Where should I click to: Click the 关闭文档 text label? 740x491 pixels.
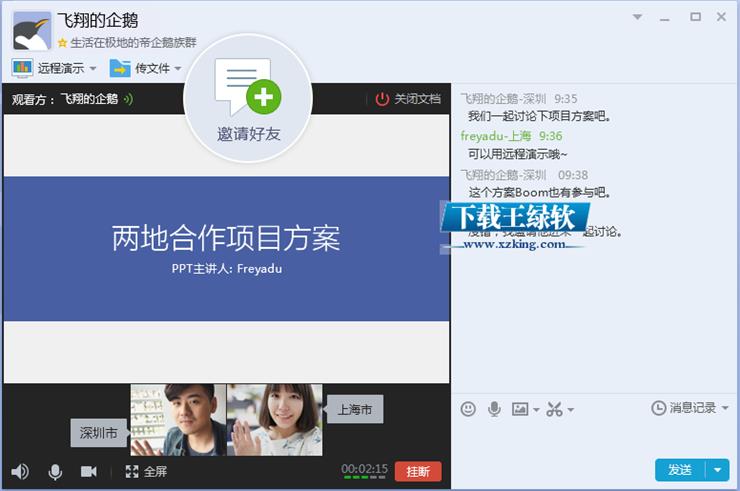pos(417,99)
